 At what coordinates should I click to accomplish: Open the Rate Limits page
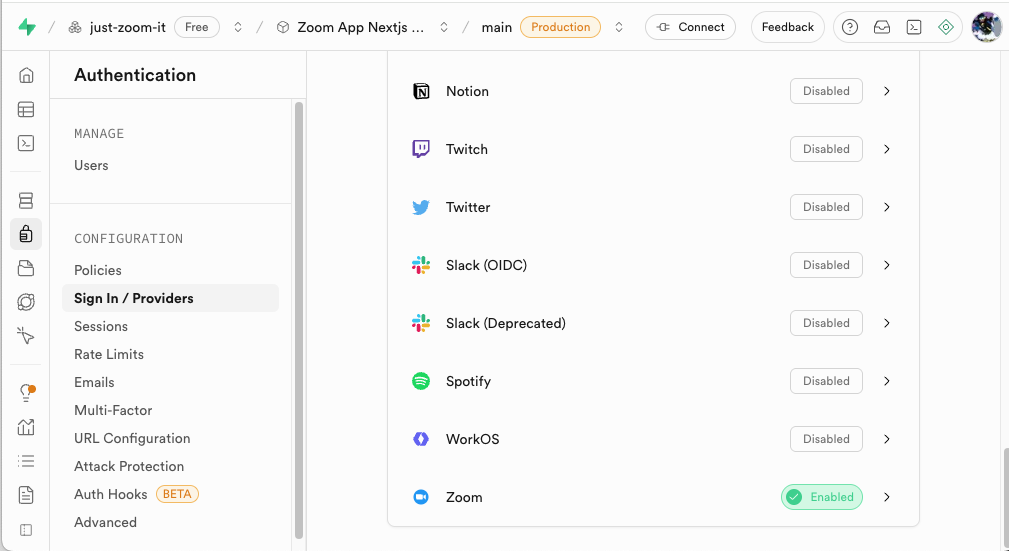[109, 354]
